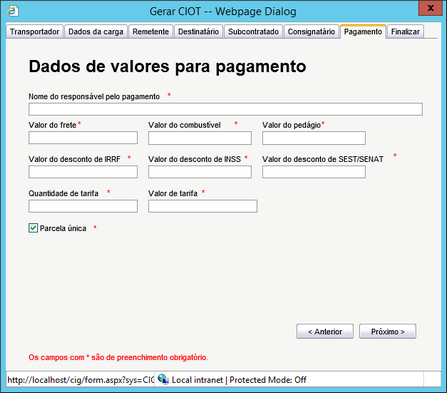Select the Valor do pedágio input
Image resolution: width=447 pixels, height=393 pixels.
coord(314,138)
